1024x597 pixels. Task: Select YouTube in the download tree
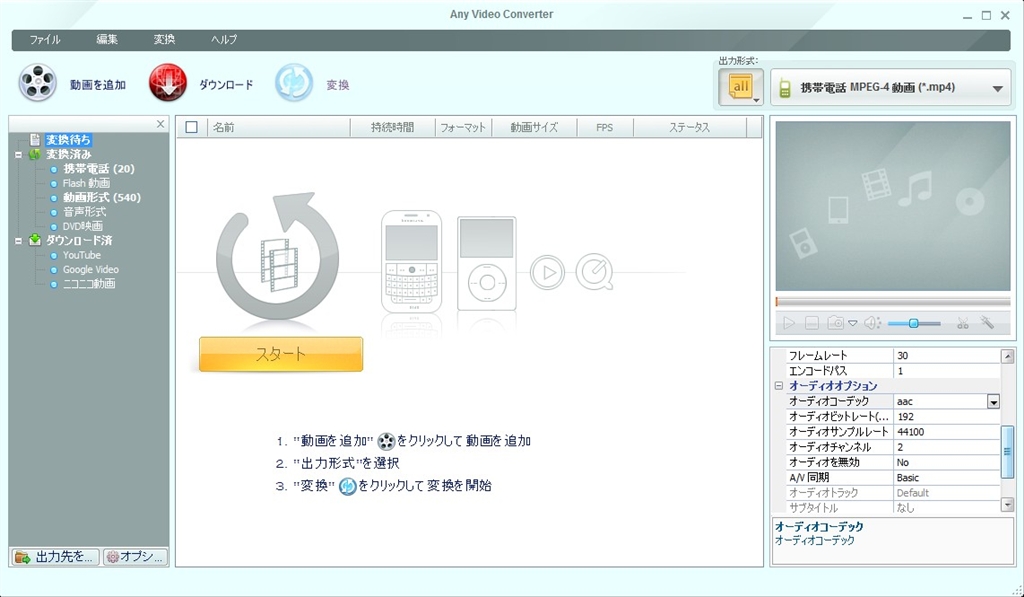pyautogui.click(x=81, y=255)
